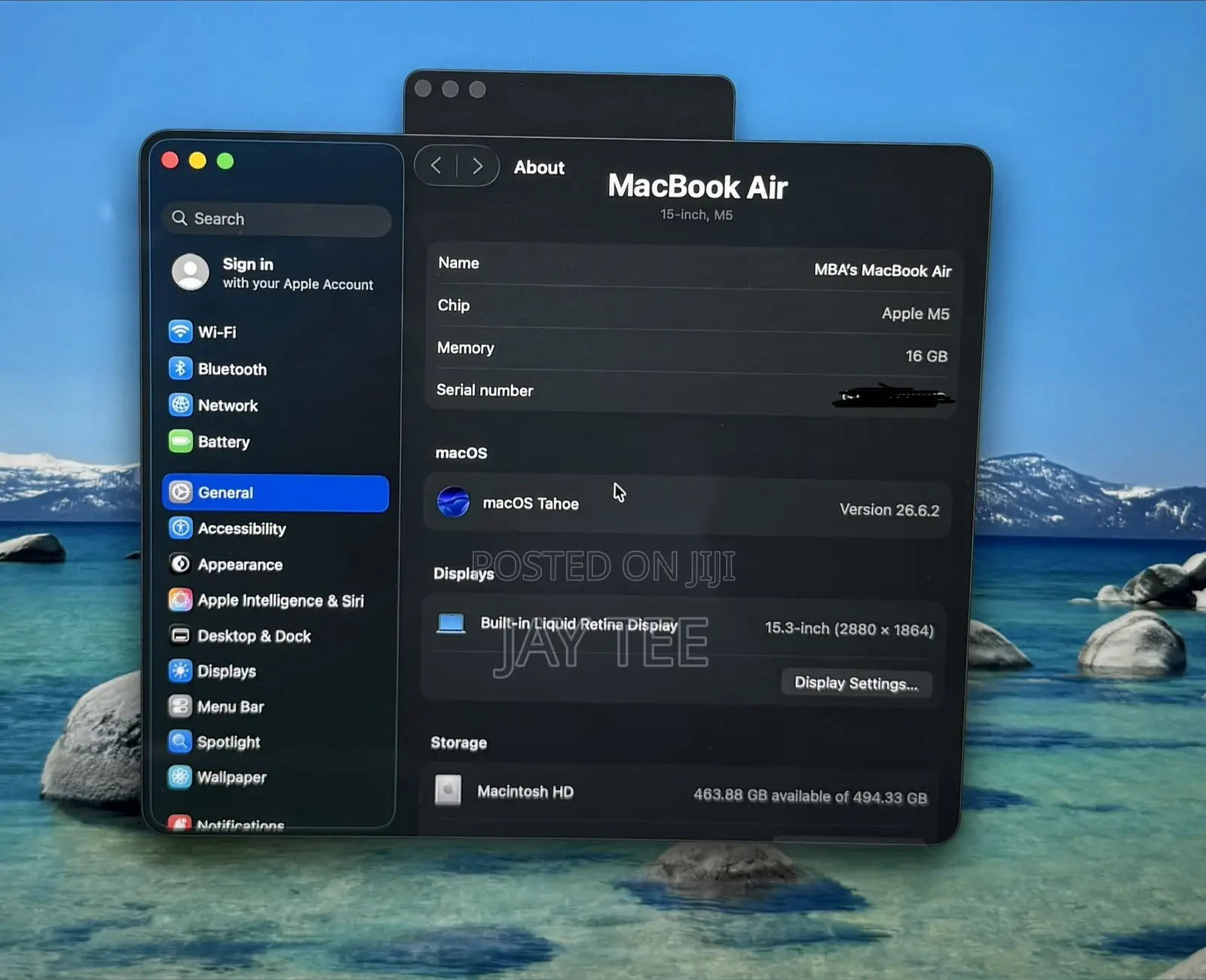This screenshot has width=1206, height=980.
Task: Click the 15-inch, M5 subtitle
Action: [696, 215]
